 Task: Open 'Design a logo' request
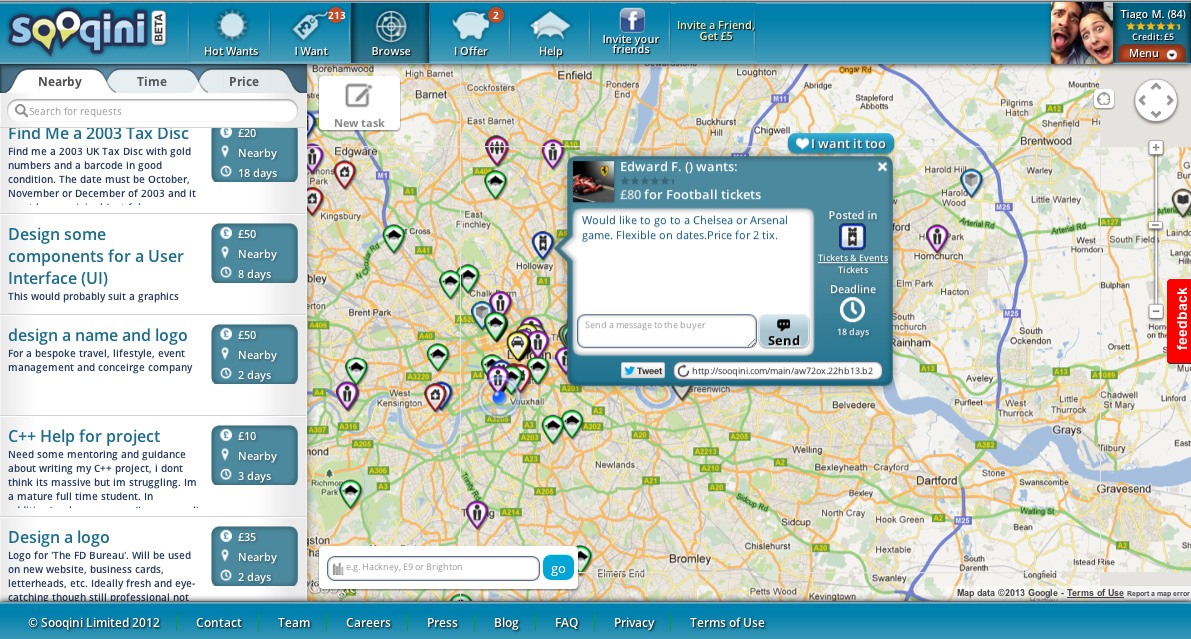coord(58,537)
